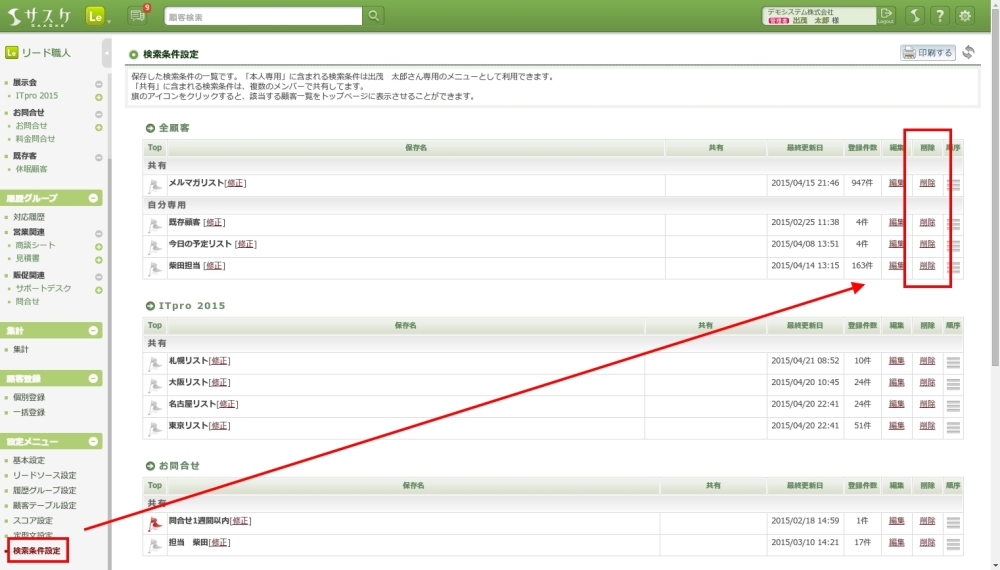The width and height of the screenshot is (1000, 570).
Task: Toggle the Top flag for メルマガリスト
Action: (155, 185)
